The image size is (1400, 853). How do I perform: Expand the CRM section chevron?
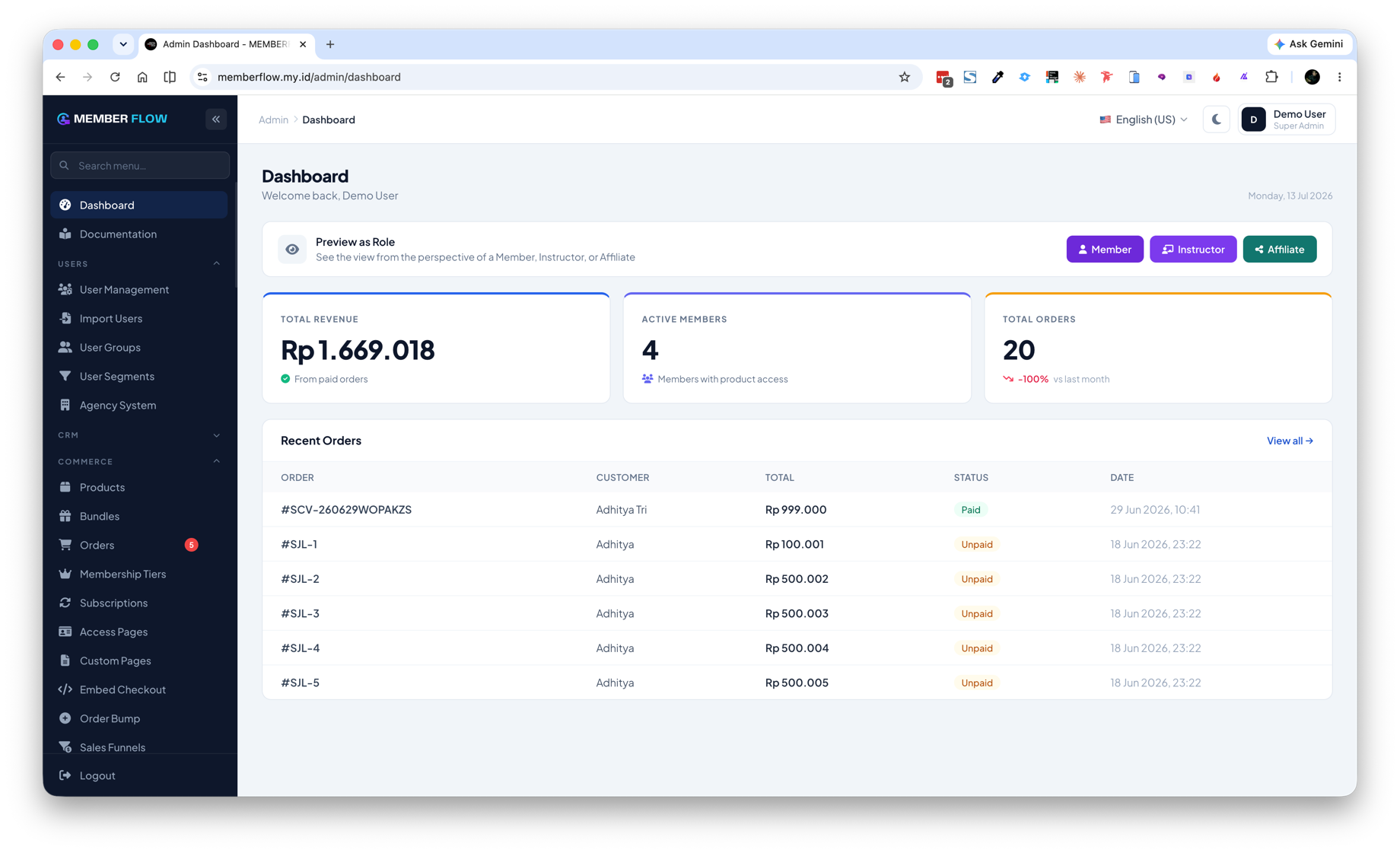[x=217, y=435]
